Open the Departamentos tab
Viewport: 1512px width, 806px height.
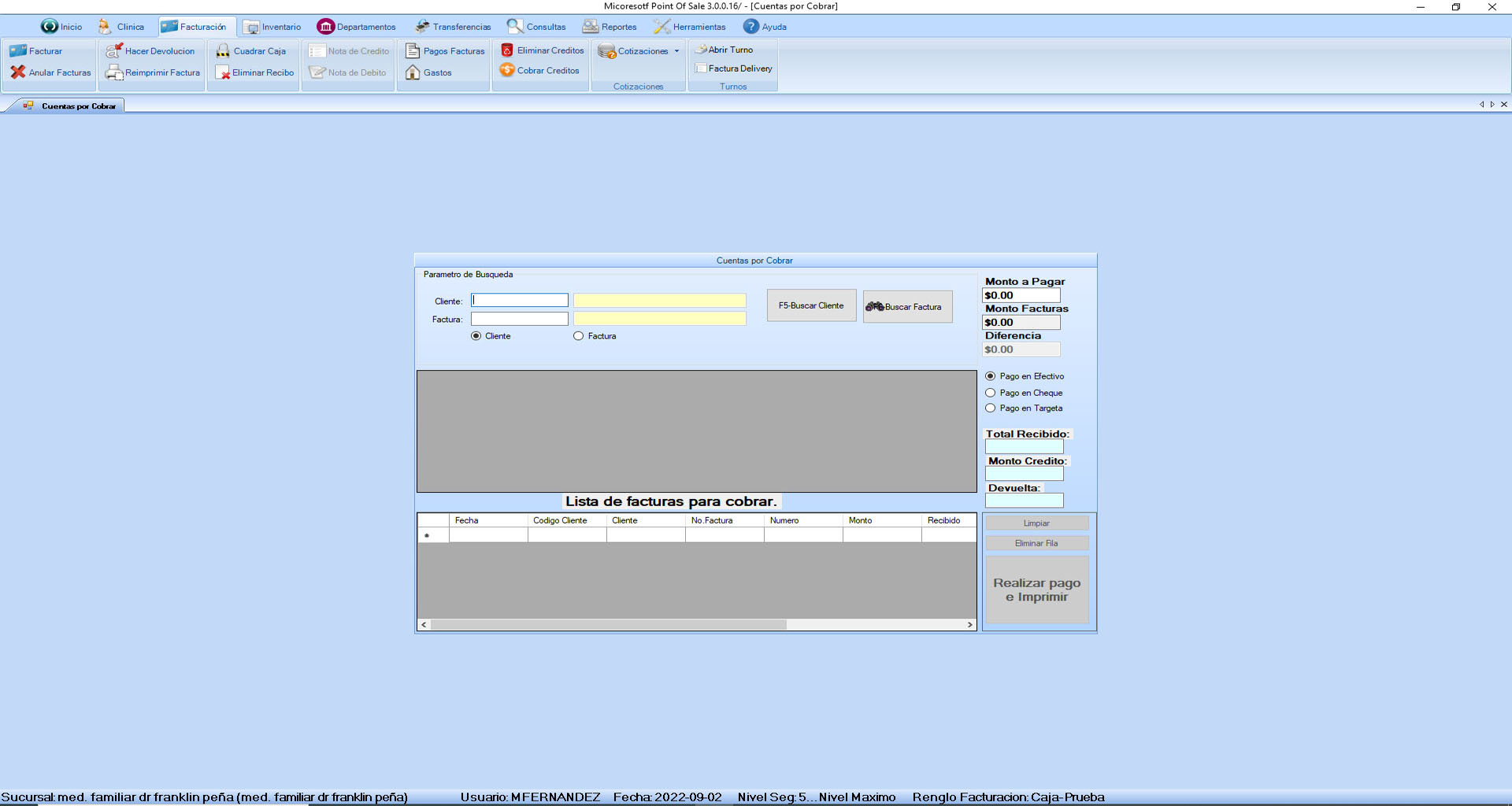click(x=357, y=27)
